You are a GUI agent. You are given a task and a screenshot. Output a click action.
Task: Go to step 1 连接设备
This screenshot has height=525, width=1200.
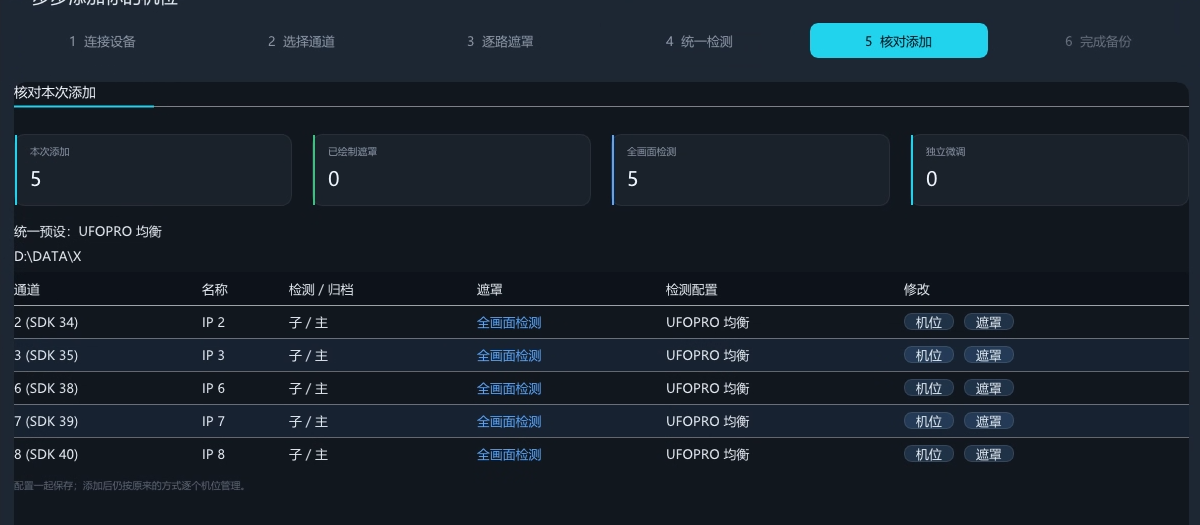(102, 41)
